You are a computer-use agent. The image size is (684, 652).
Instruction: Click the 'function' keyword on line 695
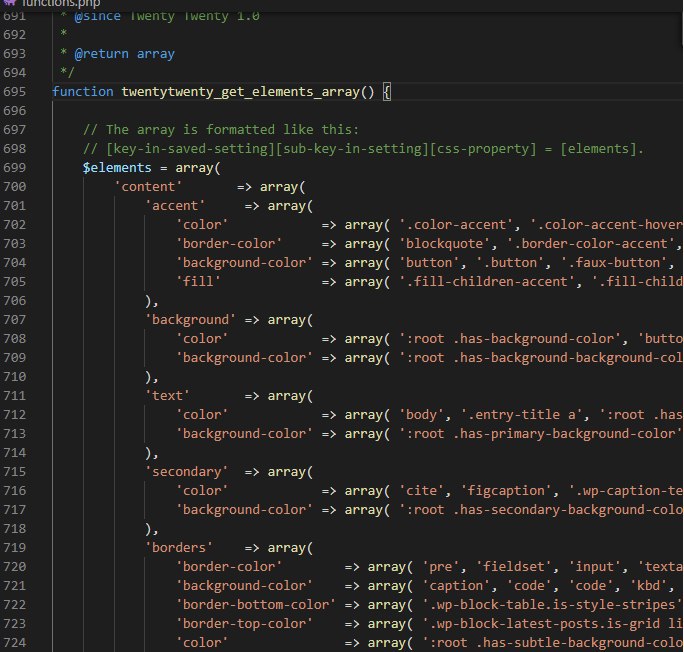coord(83,92)
